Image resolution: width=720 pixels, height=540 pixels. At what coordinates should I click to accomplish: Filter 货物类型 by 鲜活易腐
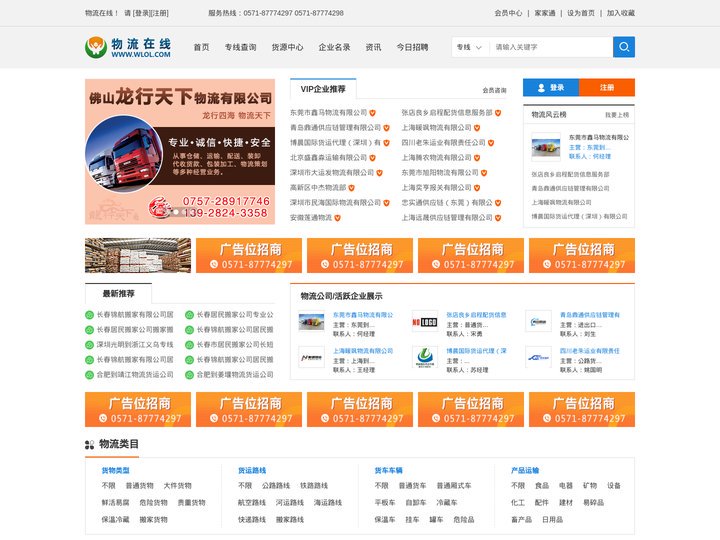tap(115, 503)
